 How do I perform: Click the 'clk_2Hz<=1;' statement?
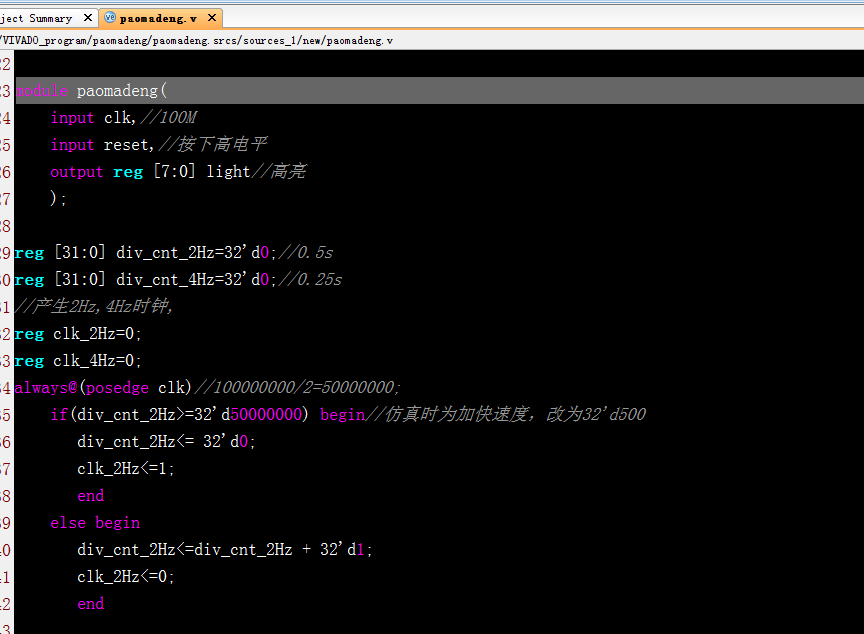click(126, 468)
